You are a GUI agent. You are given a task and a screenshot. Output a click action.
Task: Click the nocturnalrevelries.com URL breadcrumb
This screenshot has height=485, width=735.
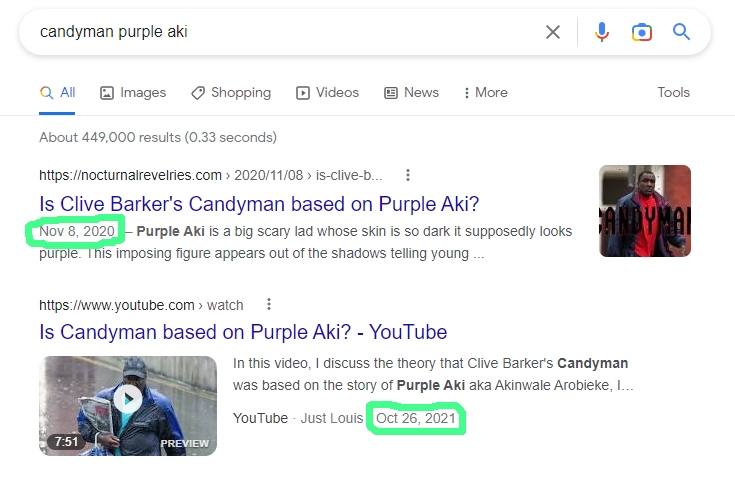point(210,176)
